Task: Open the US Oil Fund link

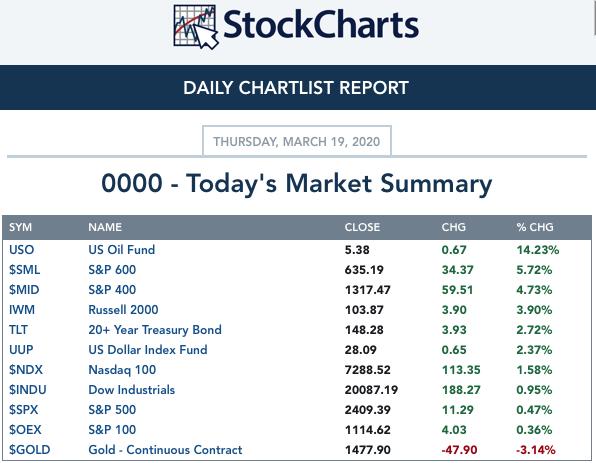Action: 122,250
